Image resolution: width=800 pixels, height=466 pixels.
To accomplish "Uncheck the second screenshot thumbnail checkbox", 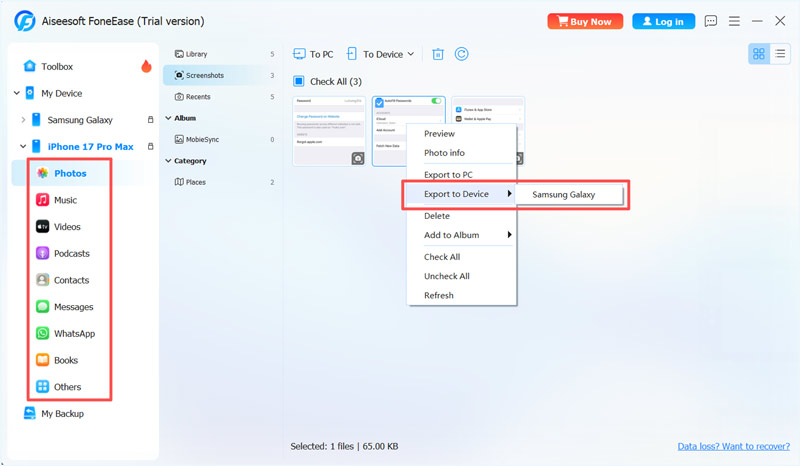I will pyautogui.click(x=380, y=103).
